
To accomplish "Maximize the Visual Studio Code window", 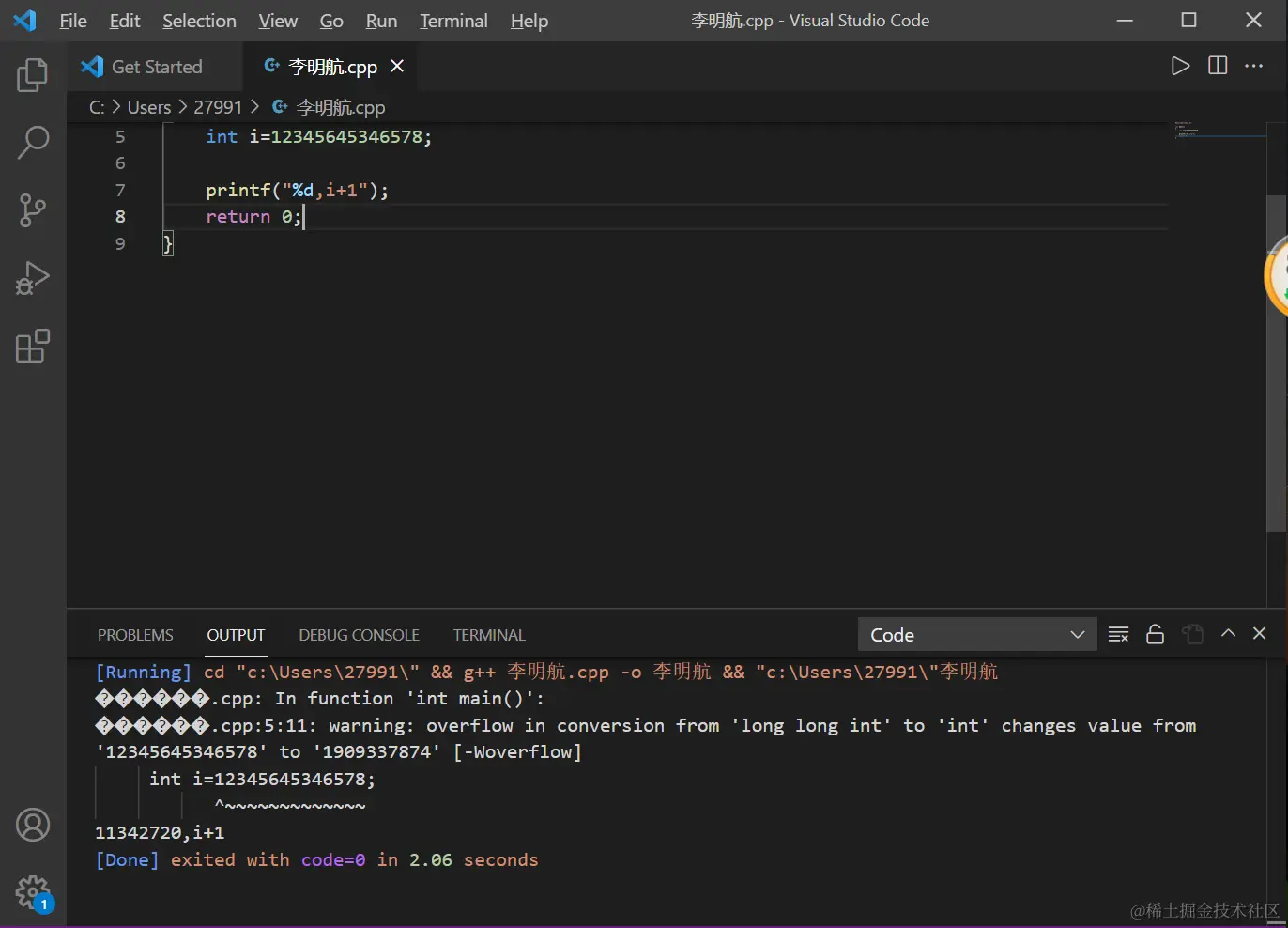I will coord(1188,20).
